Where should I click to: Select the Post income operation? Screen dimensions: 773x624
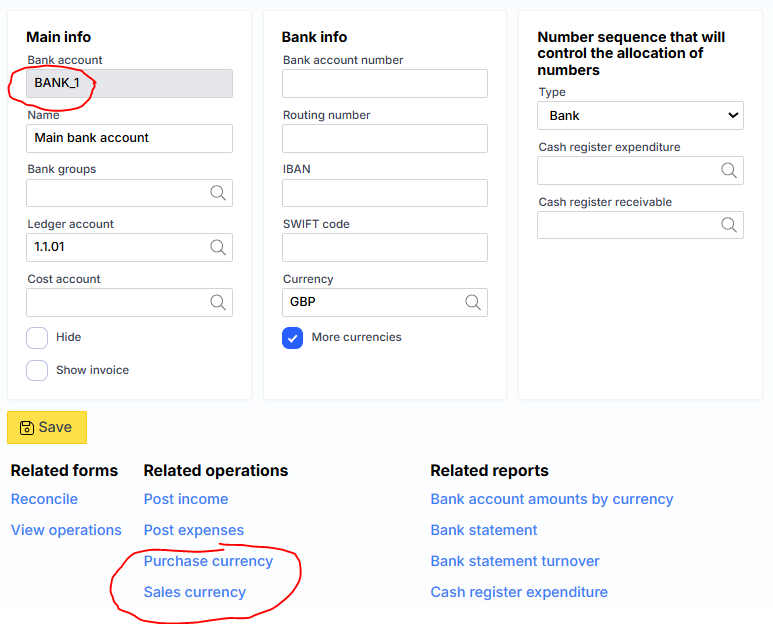click(x=186, y=499)
